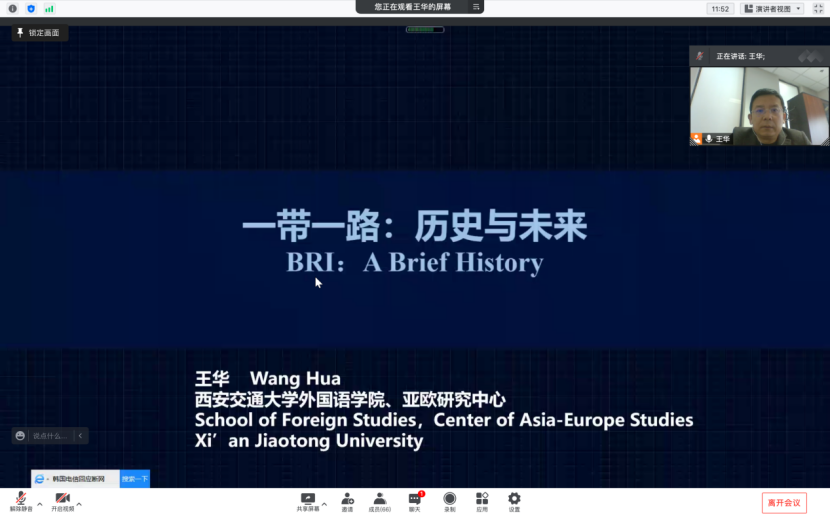Click the Wang Hua presenter name text
Screen dimensions: 830x519
pyautogui.click(x=295, y=378)
